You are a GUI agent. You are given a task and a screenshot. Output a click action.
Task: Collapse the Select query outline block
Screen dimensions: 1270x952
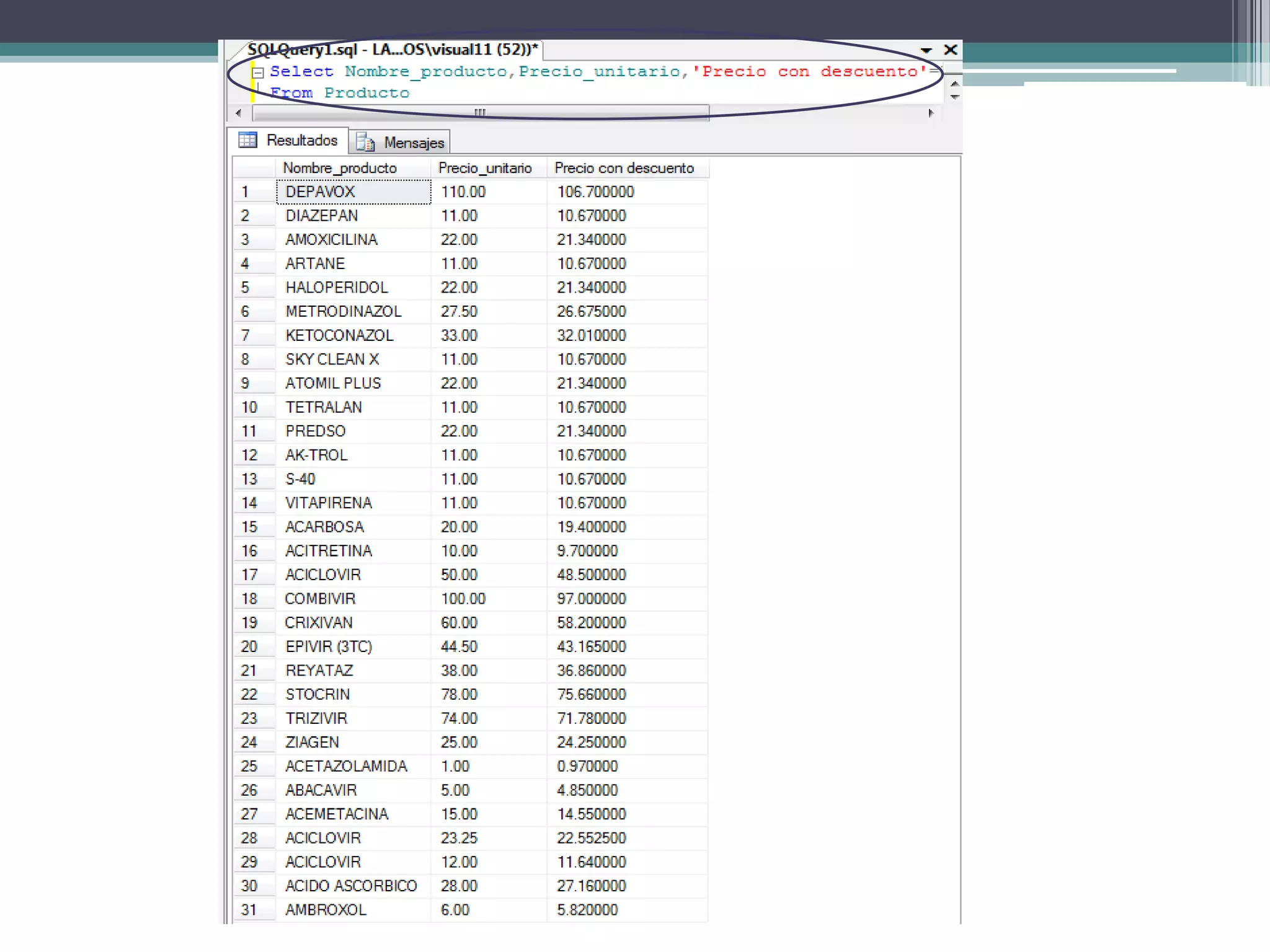tap(259, 73)
